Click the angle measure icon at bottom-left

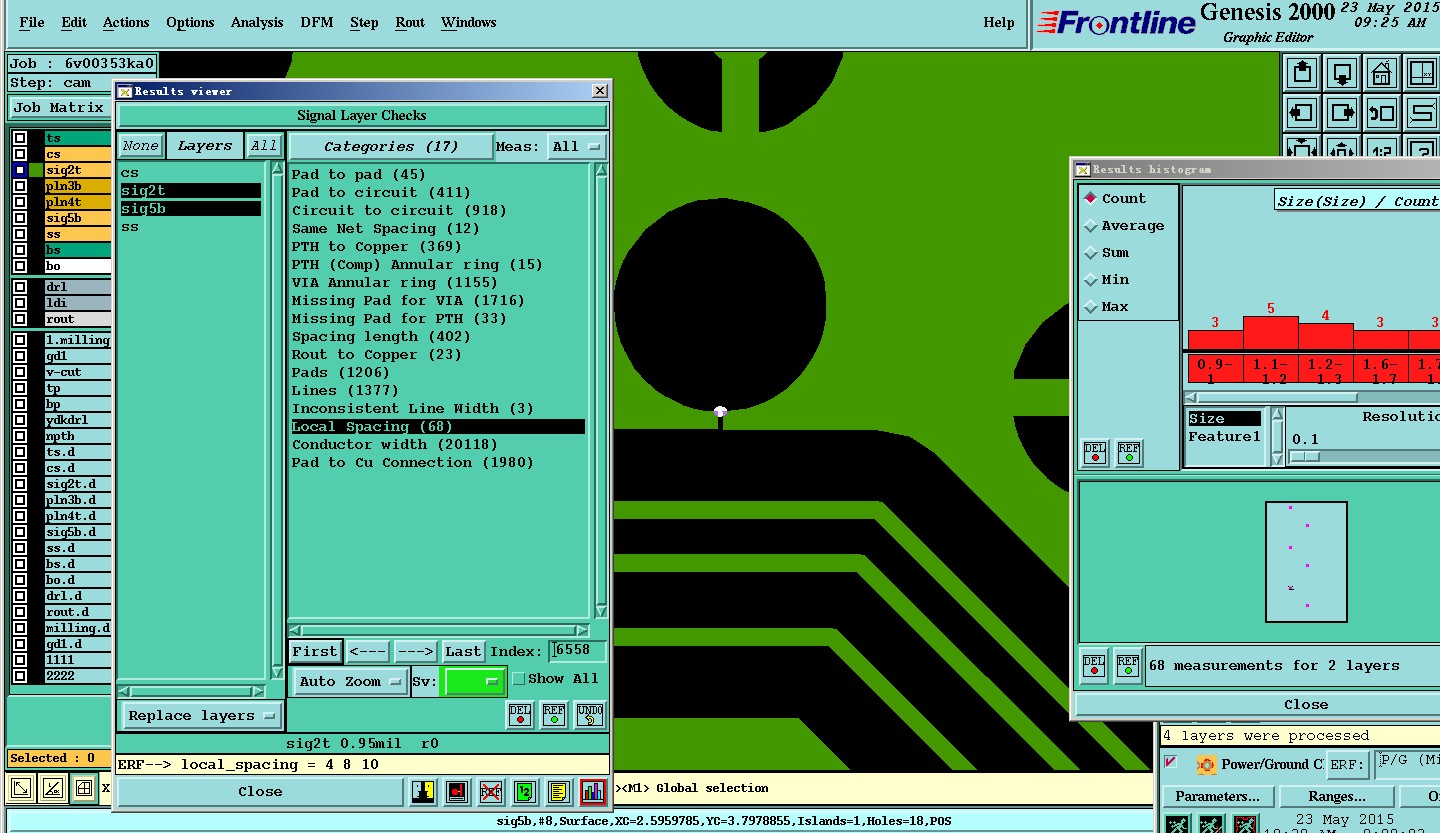point(52,788)
